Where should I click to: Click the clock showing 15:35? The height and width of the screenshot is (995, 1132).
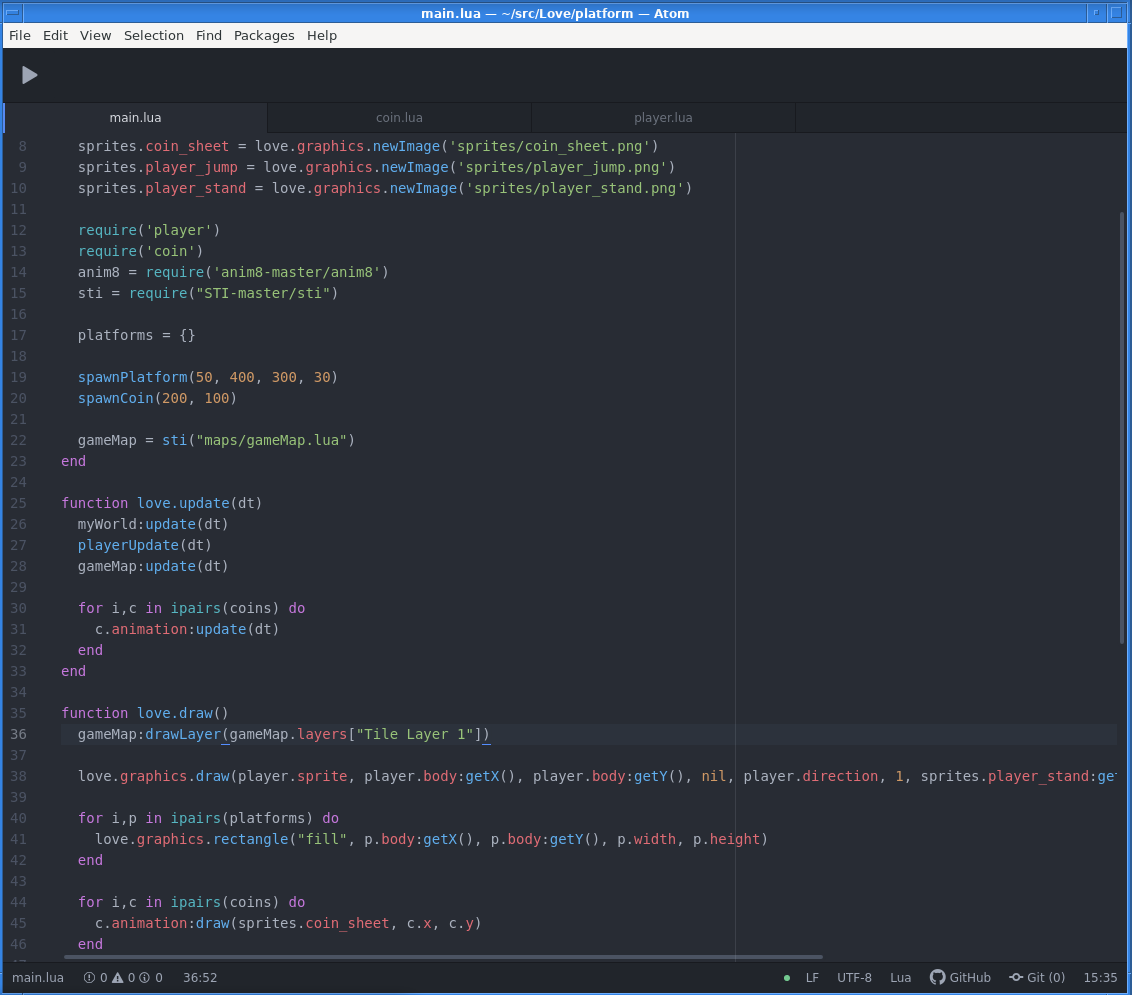click(1100, 978)
